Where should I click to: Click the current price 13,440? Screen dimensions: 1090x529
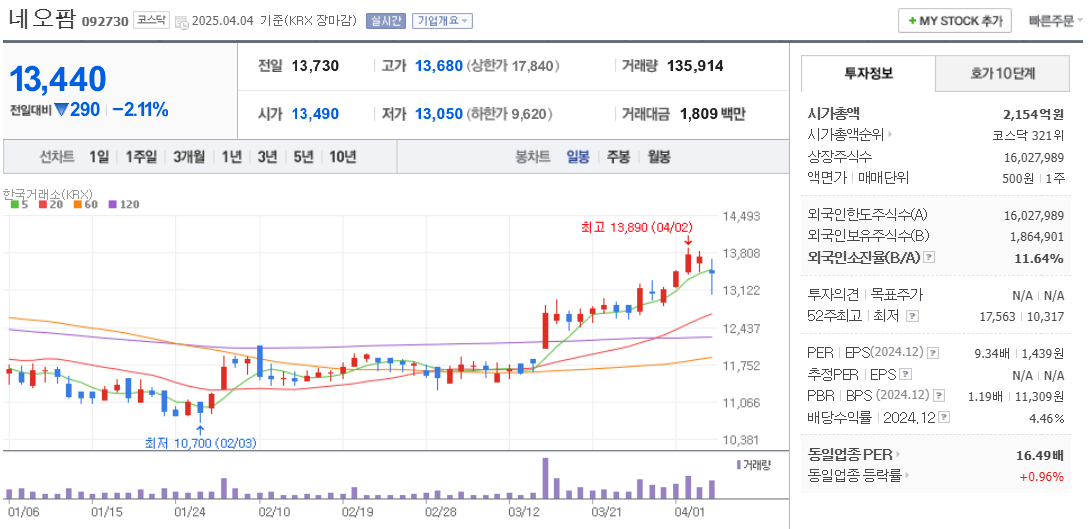click(58, 79)
